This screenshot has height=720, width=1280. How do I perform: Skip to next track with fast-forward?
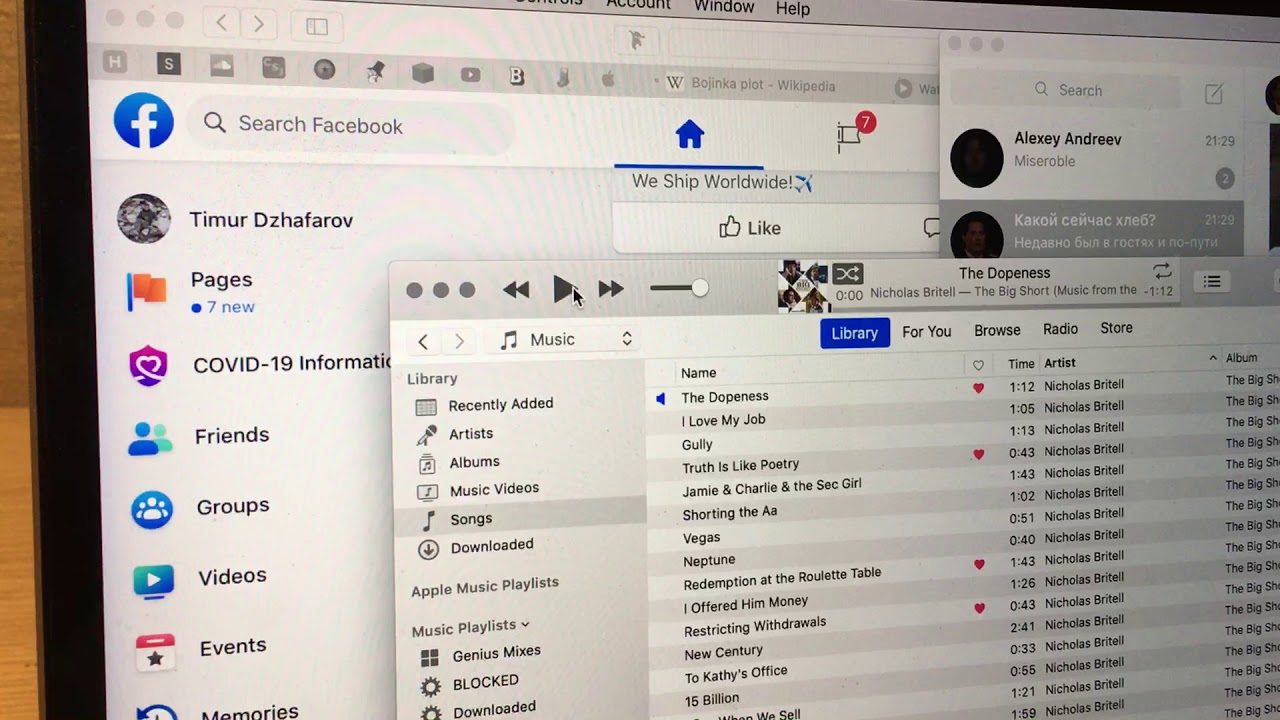pyautogui.click(x=611, y=289)
